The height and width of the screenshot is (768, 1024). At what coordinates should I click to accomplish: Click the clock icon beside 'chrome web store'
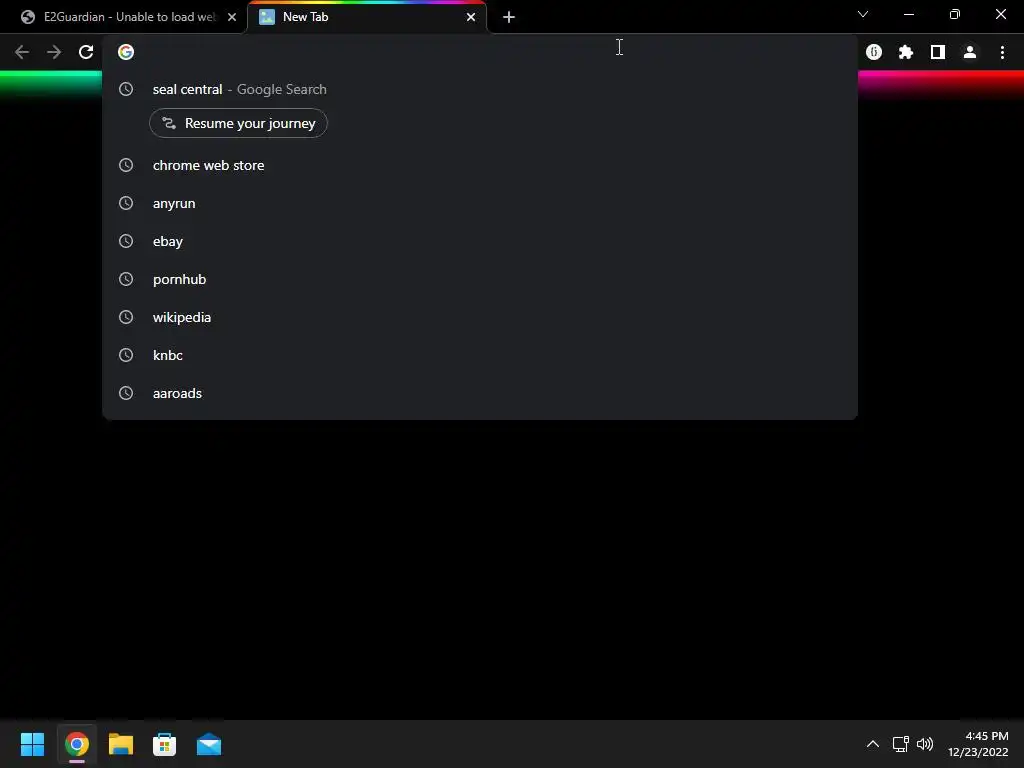[126, 165]
